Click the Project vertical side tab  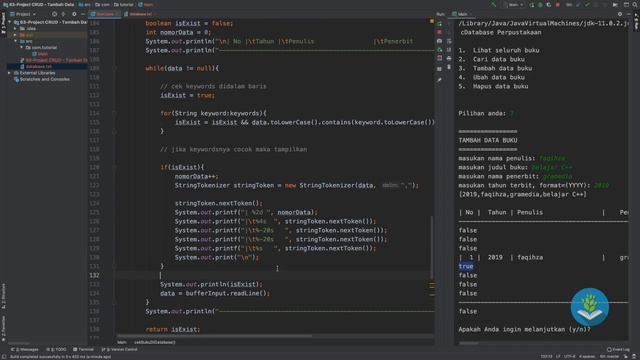point(3,24)
